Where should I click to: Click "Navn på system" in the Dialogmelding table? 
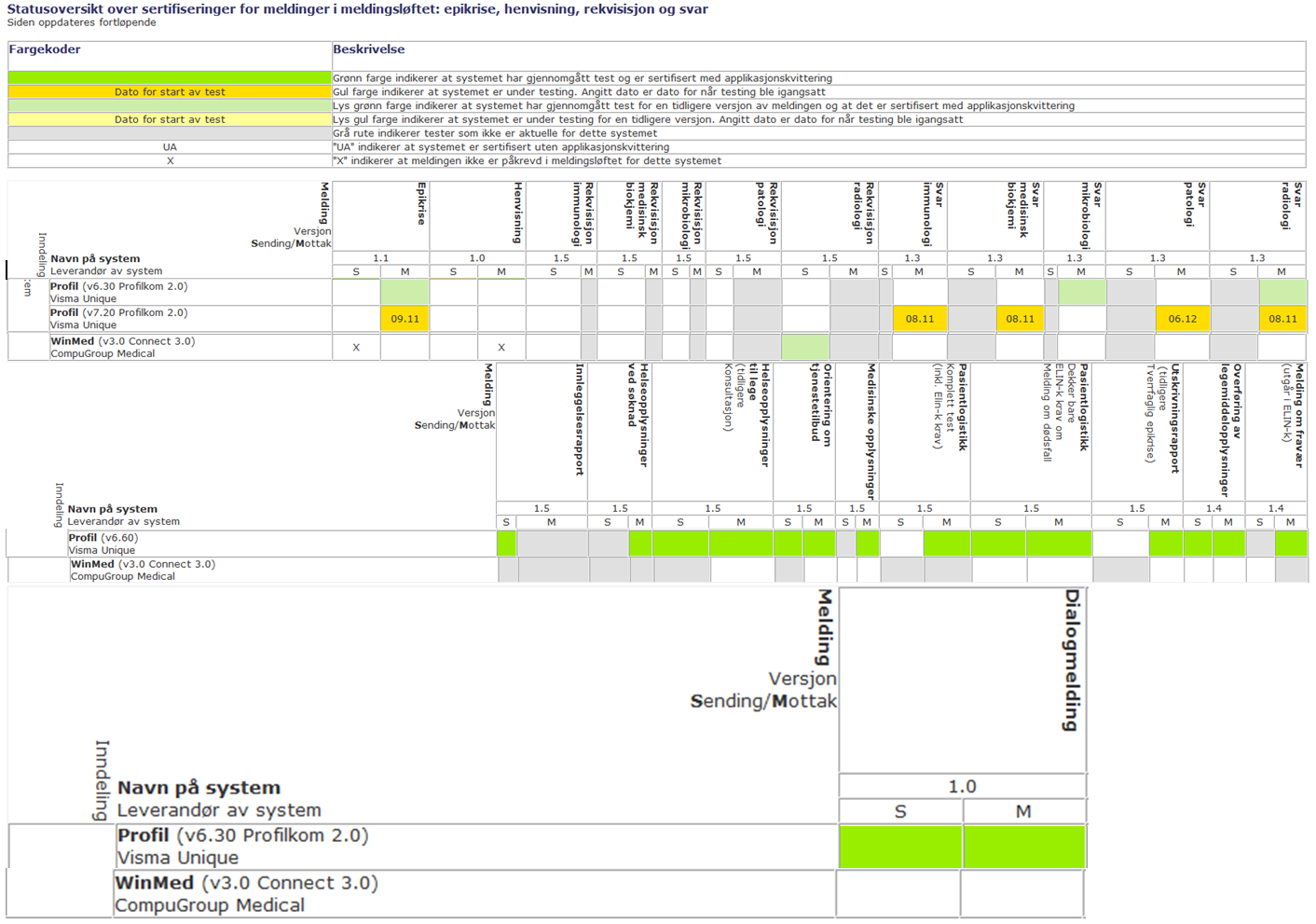click(x=199, y=788)
